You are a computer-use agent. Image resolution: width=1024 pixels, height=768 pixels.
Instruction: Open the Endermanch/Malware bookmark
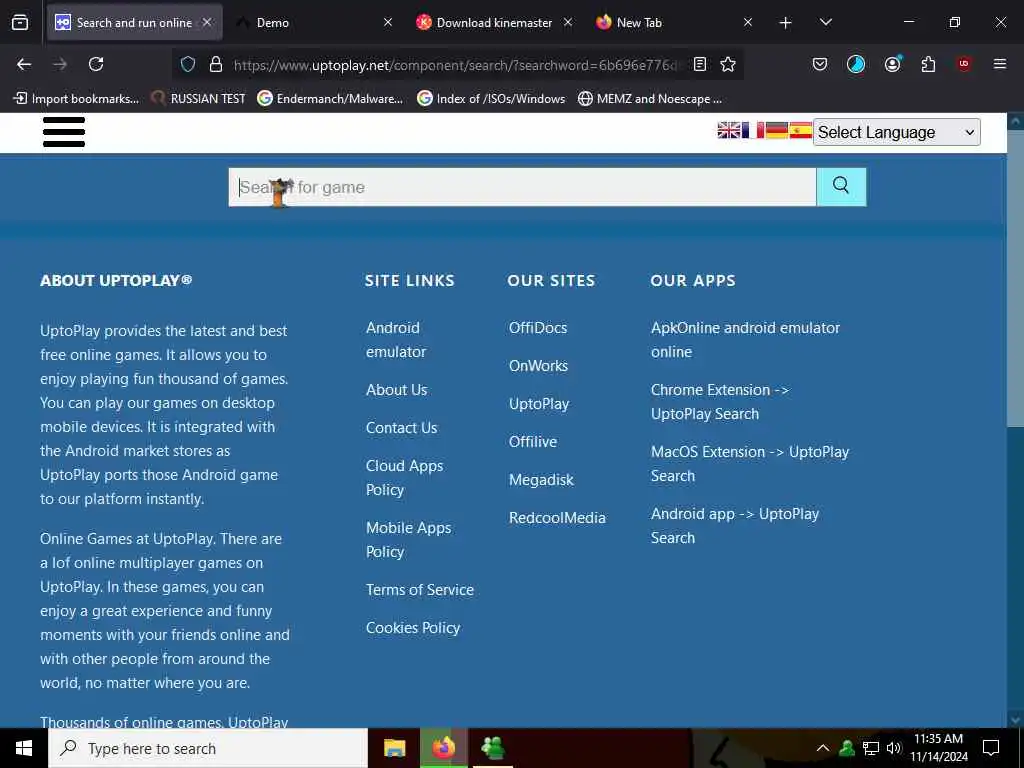click(330, 99)
